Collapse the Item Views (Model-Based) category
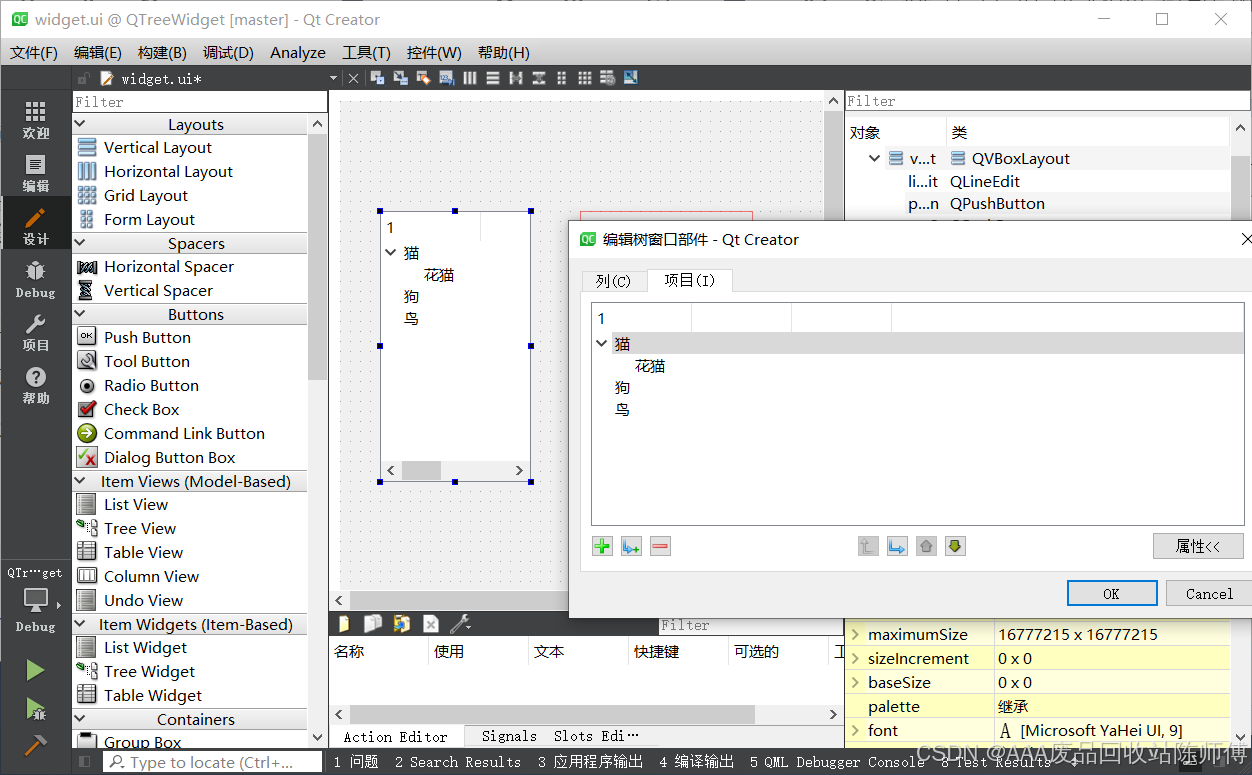This screenshot has width=1252, height=775. pyautogui.click(x=80, y=481)
